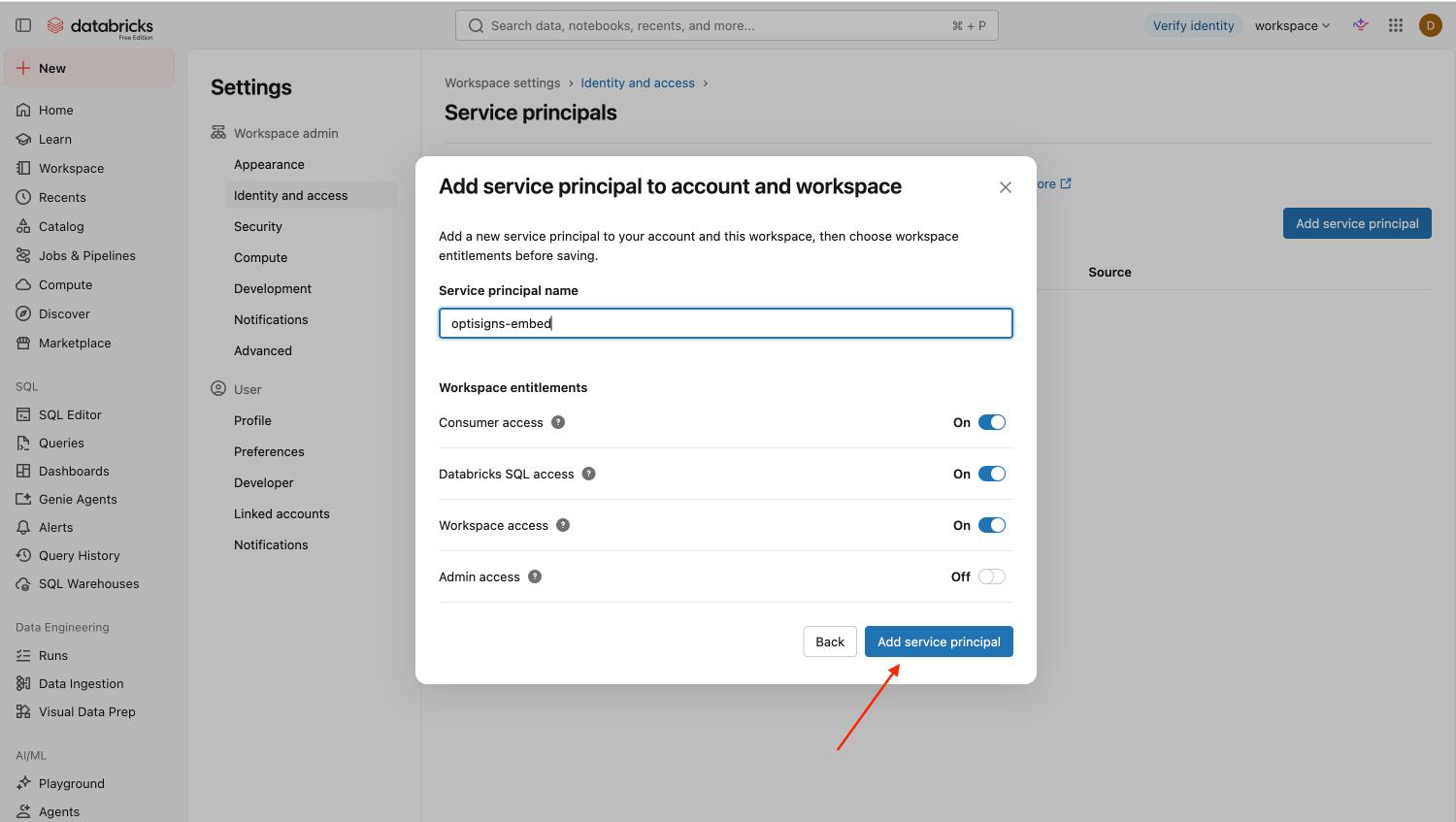Click the Consumer access help icon
Image resolution: width=1456 pixels, height=822 pixels.
[x=558, y=422]
